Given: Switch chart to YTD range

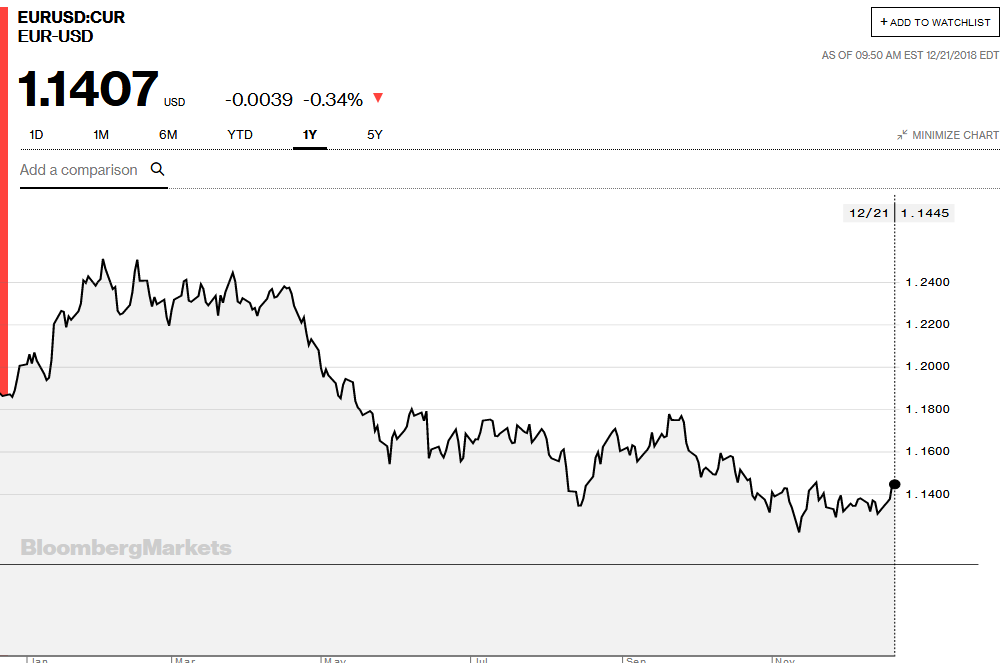Looking at the screenshot, I should click(x=240, y=134).
